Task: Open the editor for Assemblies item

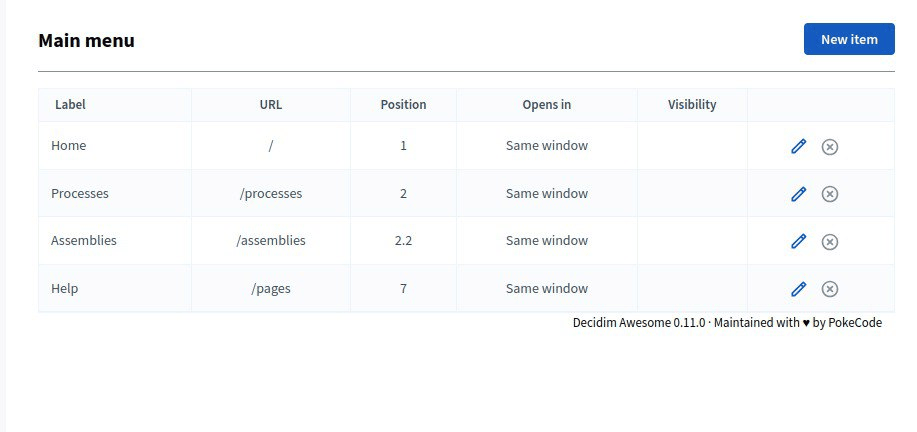Action: point(798,241)
